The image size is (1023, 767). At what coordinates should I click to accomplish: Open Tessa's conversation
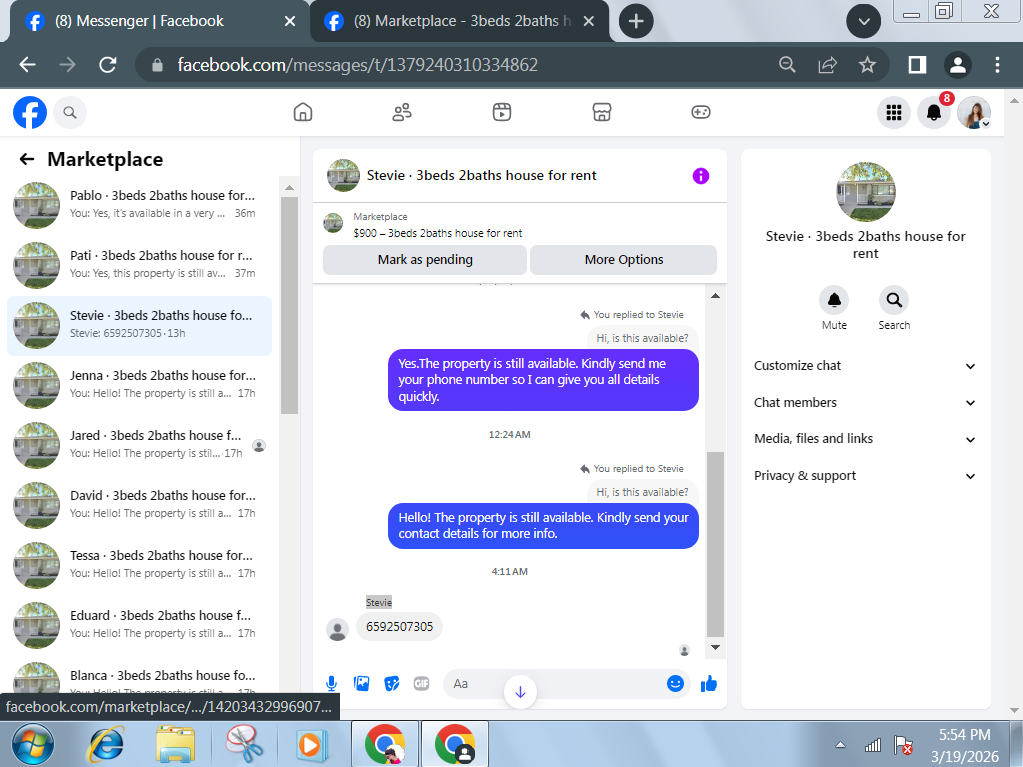(x=140, y=564)
